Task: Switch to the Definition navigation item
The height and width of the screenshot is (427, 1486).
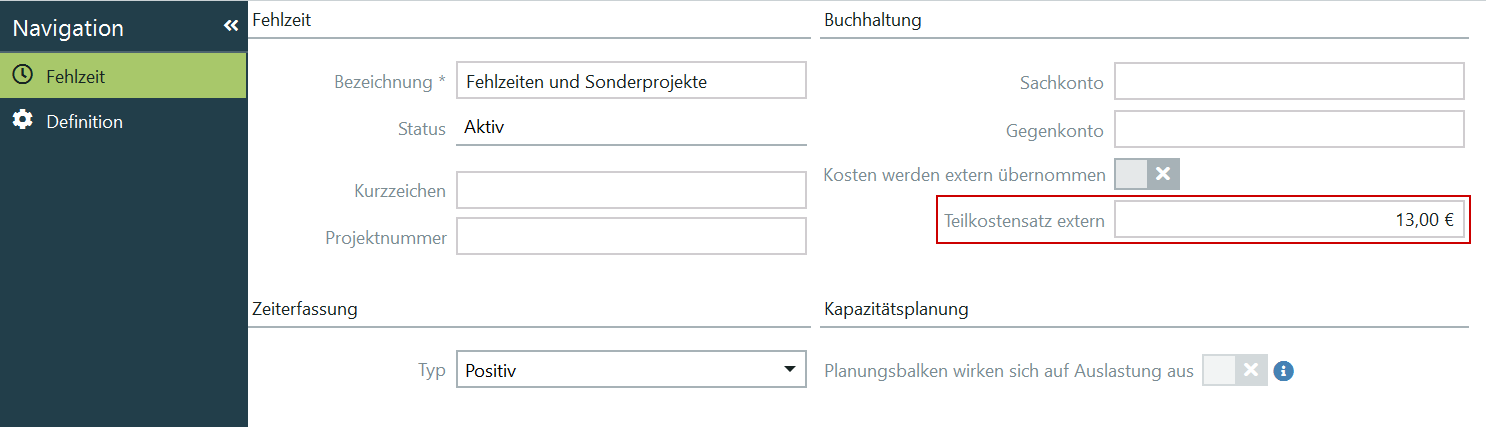Action: pos(84,122)
